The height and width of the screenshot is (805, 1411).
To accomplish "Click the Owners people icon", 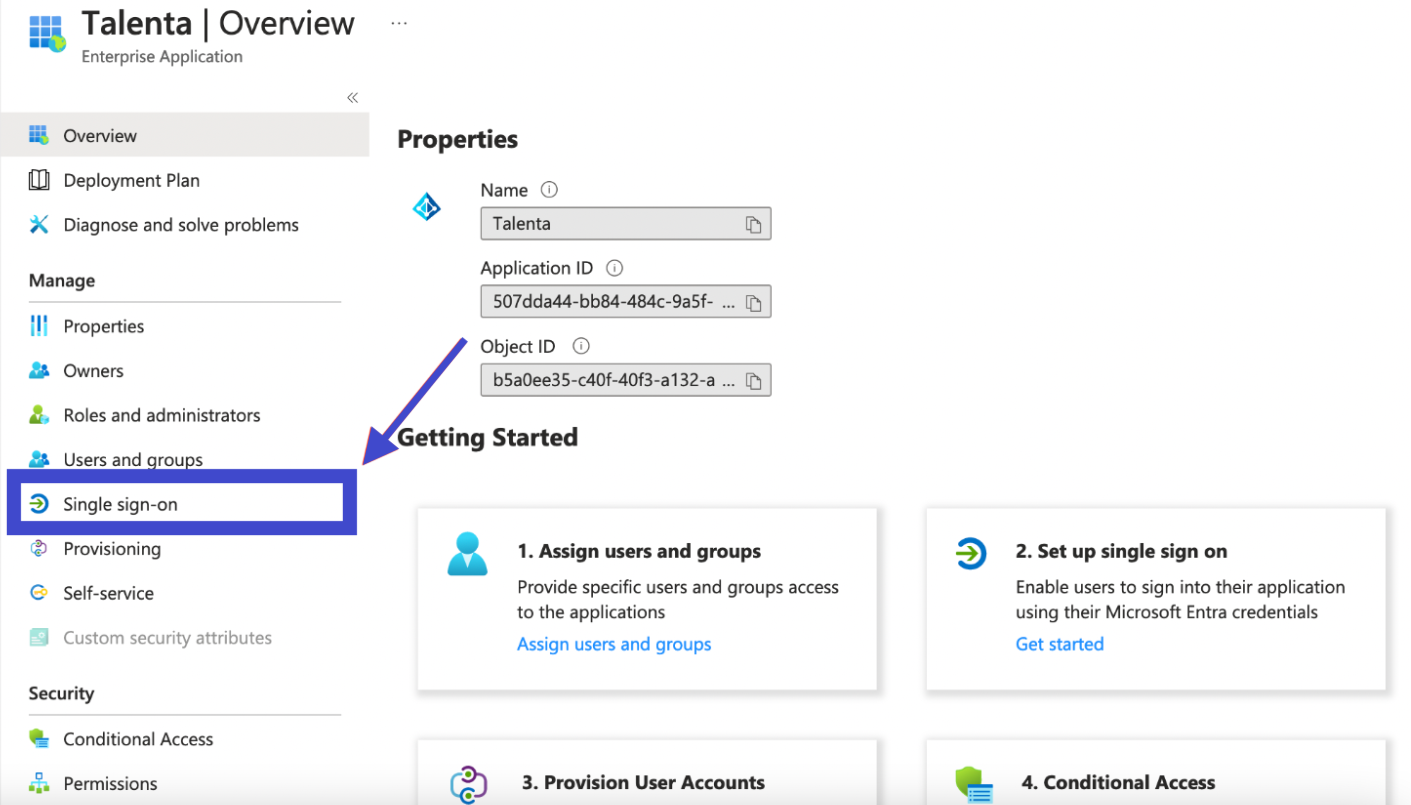I will pos(39,370).
